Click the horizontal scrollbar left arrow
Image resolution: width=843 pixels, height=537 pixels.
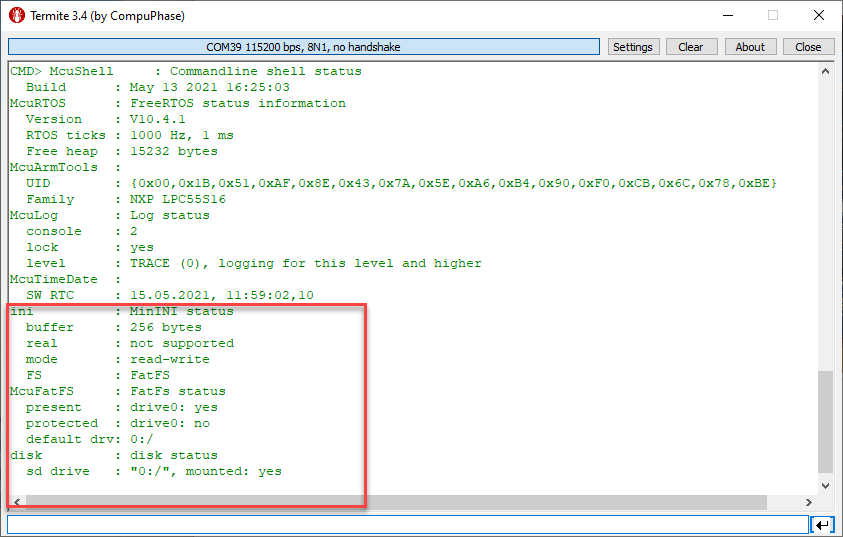(15, 501)
